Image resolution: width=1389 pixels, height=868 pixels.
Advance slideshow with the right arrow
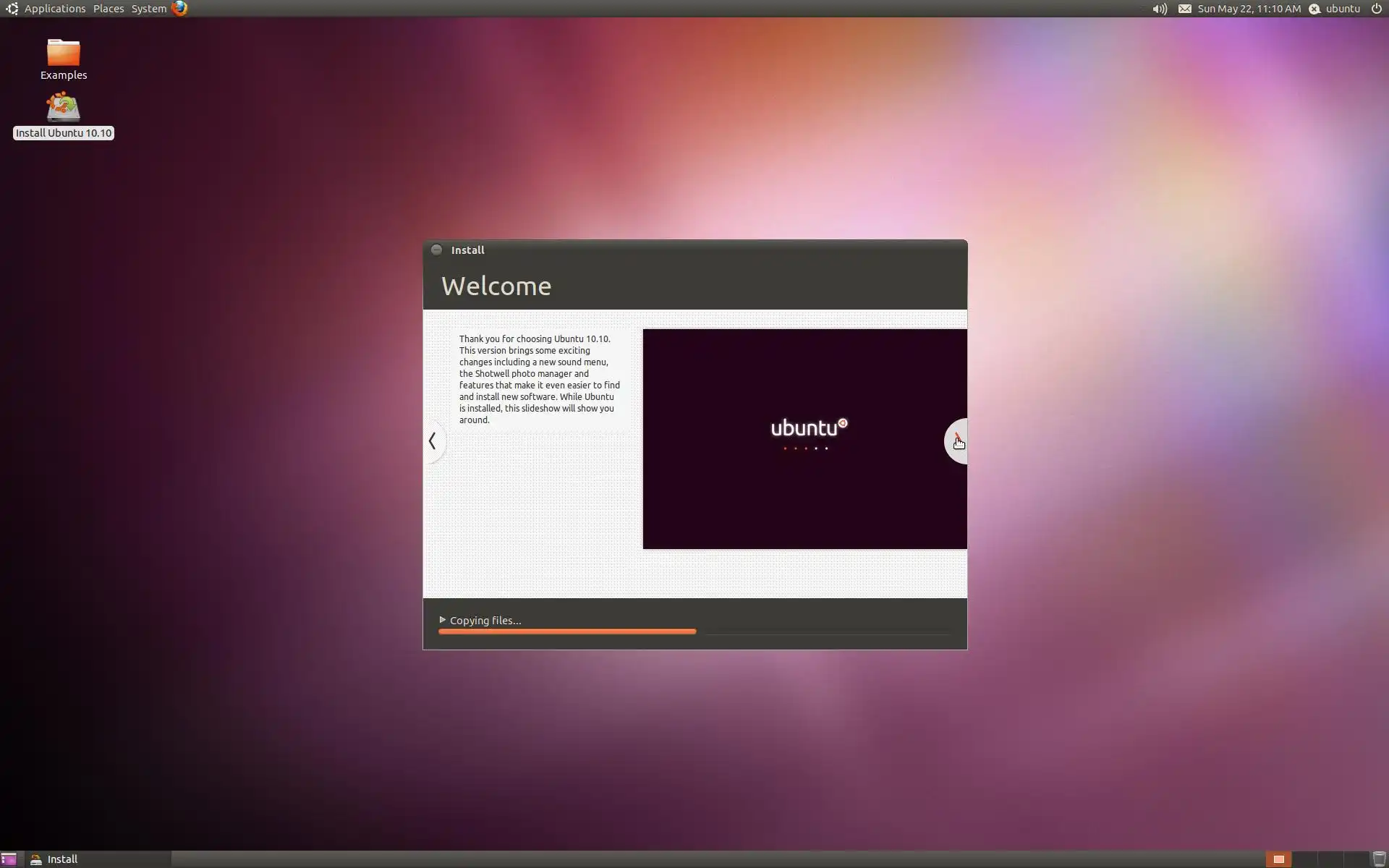956,441
